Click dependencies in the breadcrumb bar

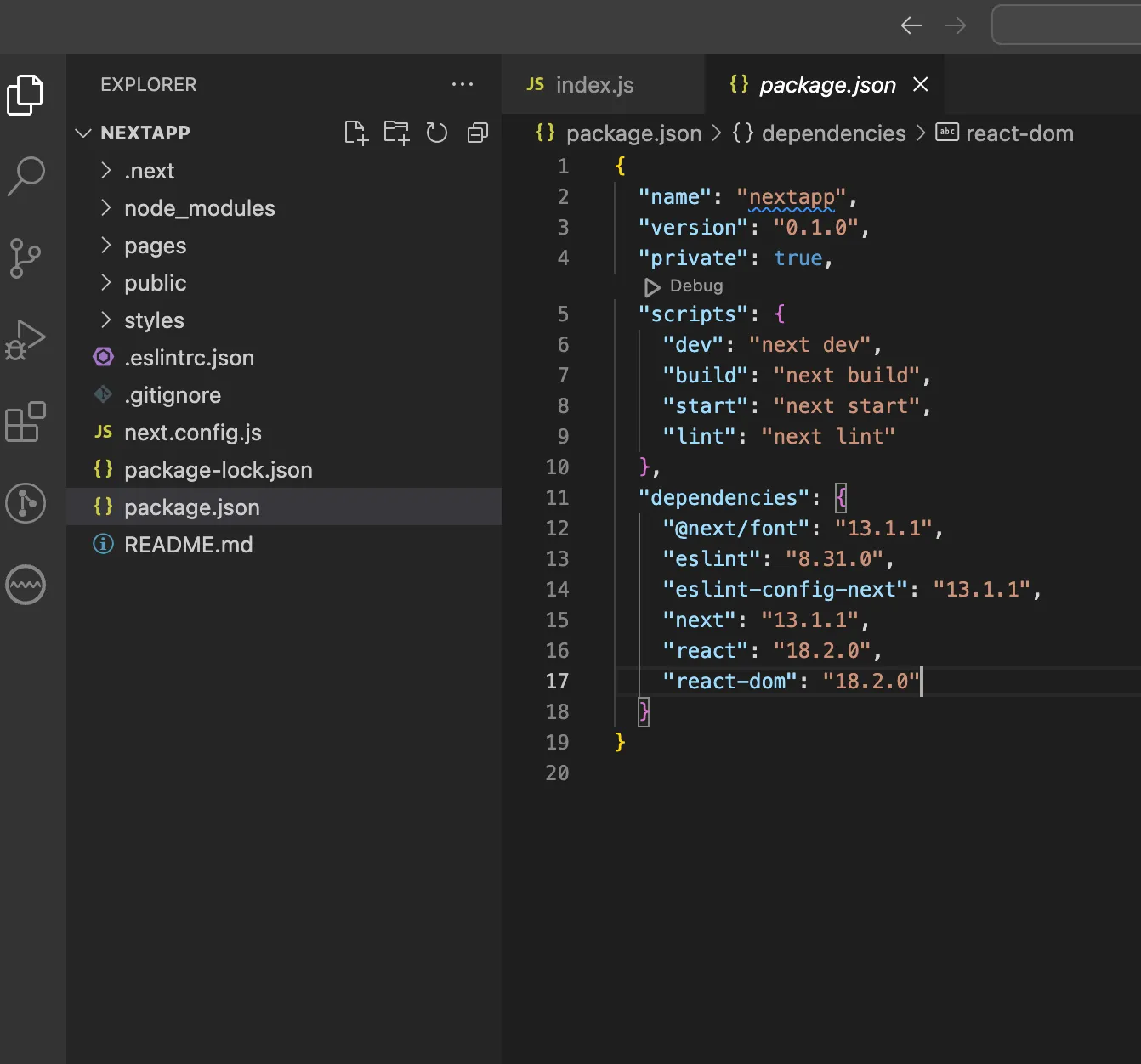(x=832, y=133)
